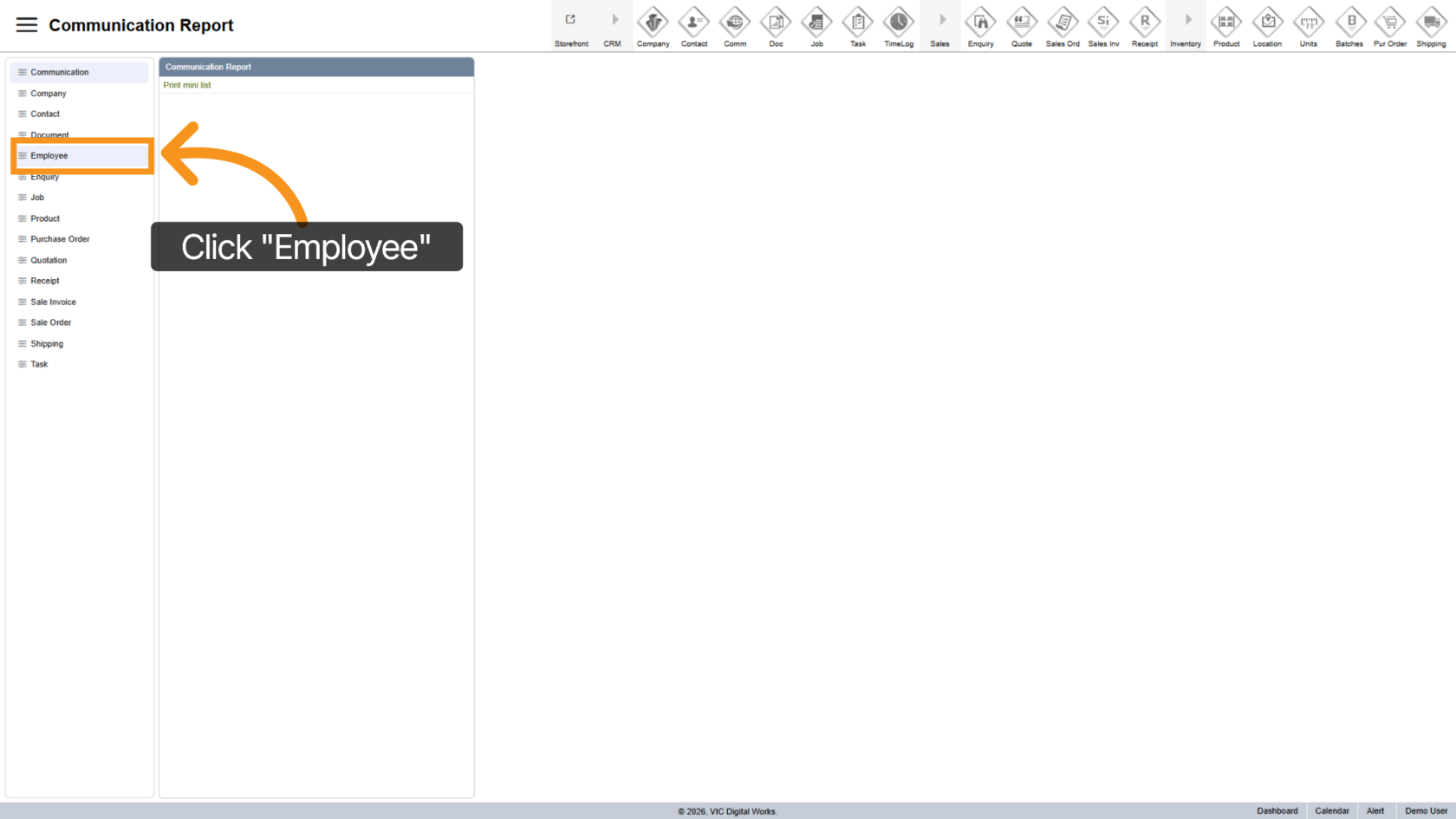Screen dimensions: 1456x819
Task: Select Employee in the report sidebar
Action: (x=49, y=156)
